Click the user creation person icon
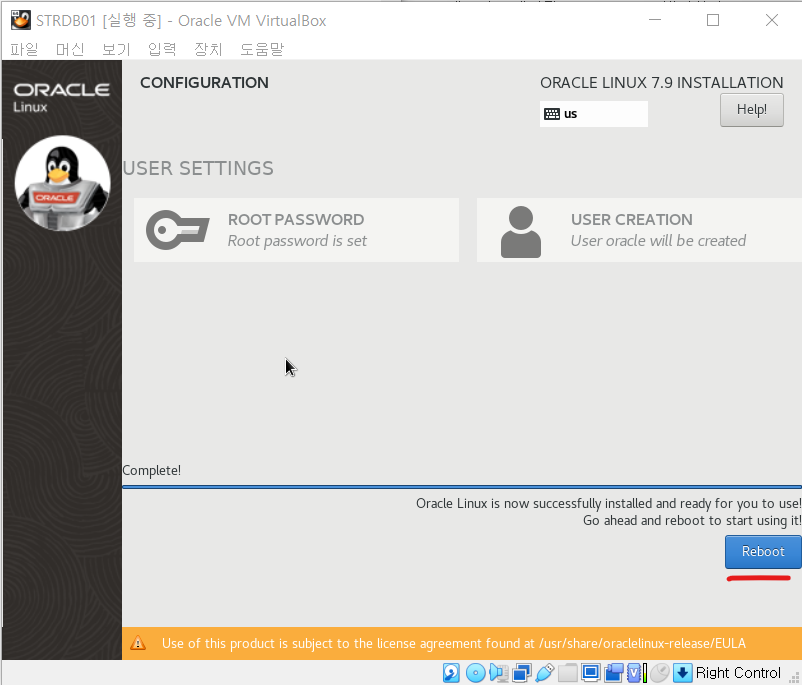The width and height of the screenshot is (802, 685). pyautogui.click(x=521, y=232)
